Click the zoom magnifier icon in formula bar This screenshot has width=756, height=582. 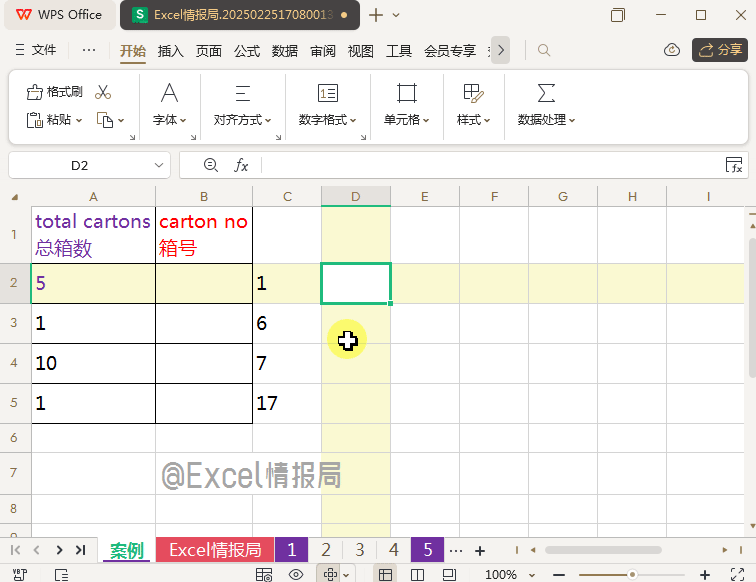point(210,165)
